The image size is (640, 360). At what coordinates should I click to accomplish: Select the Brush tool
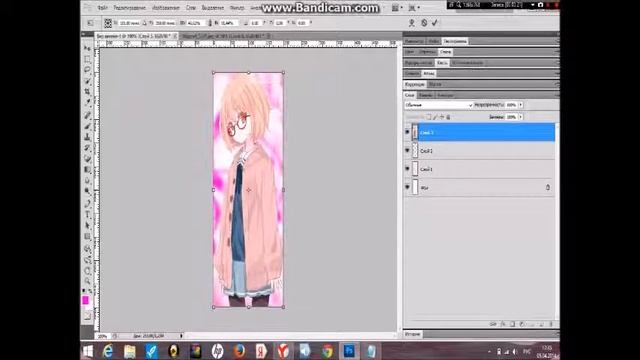coord(87,126)
